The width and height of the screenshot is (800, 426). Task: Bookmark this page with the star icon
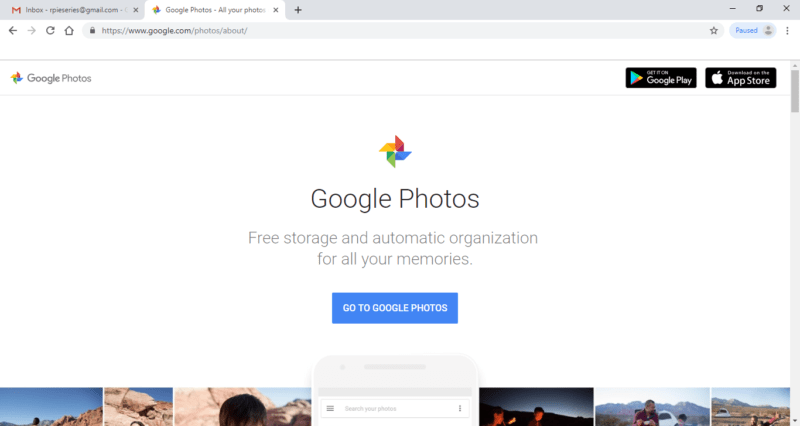[714, 31]
